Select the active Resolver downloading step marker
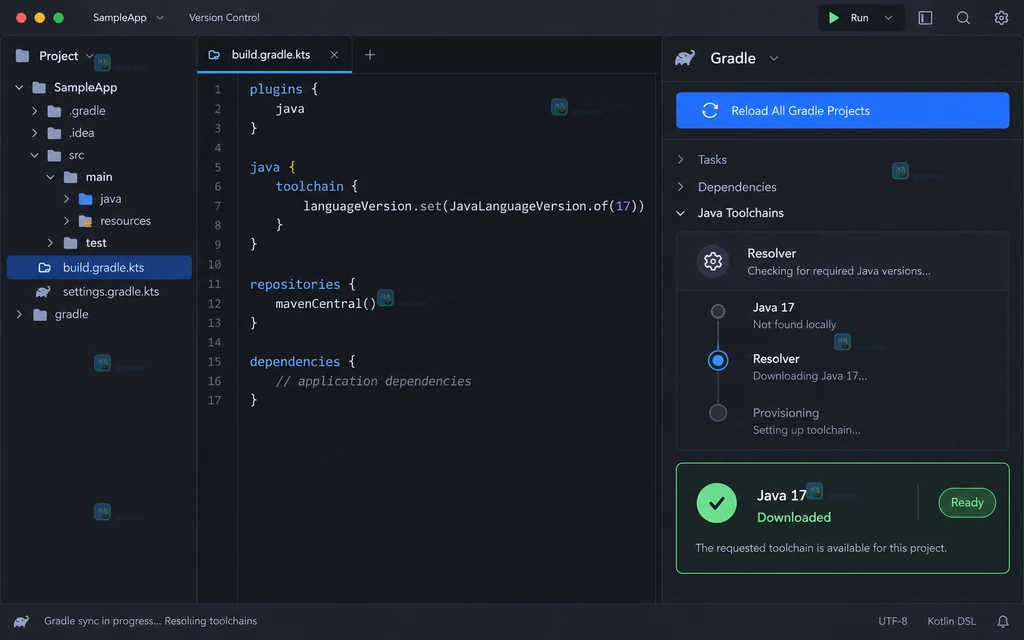 click(x=718, y=360)
